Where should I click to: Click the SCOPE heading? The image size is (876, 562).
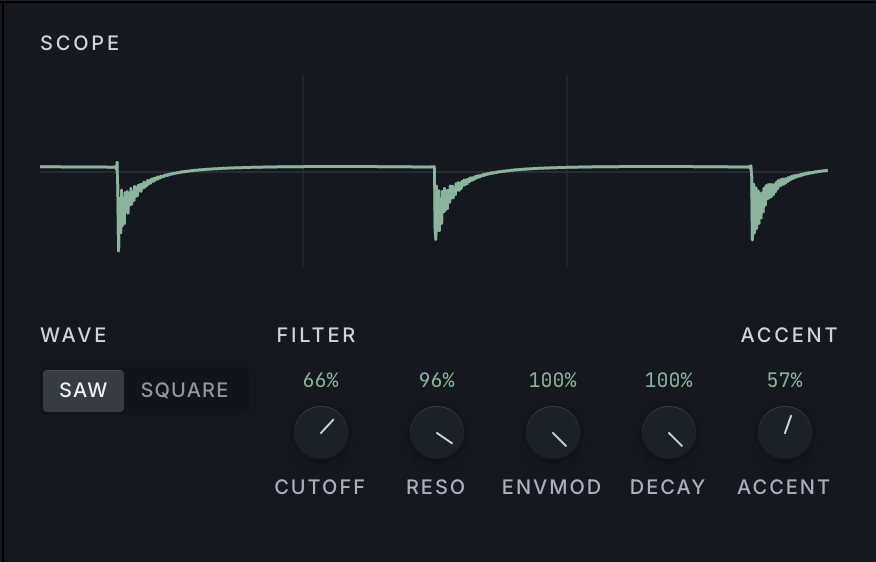click(80, 43)
